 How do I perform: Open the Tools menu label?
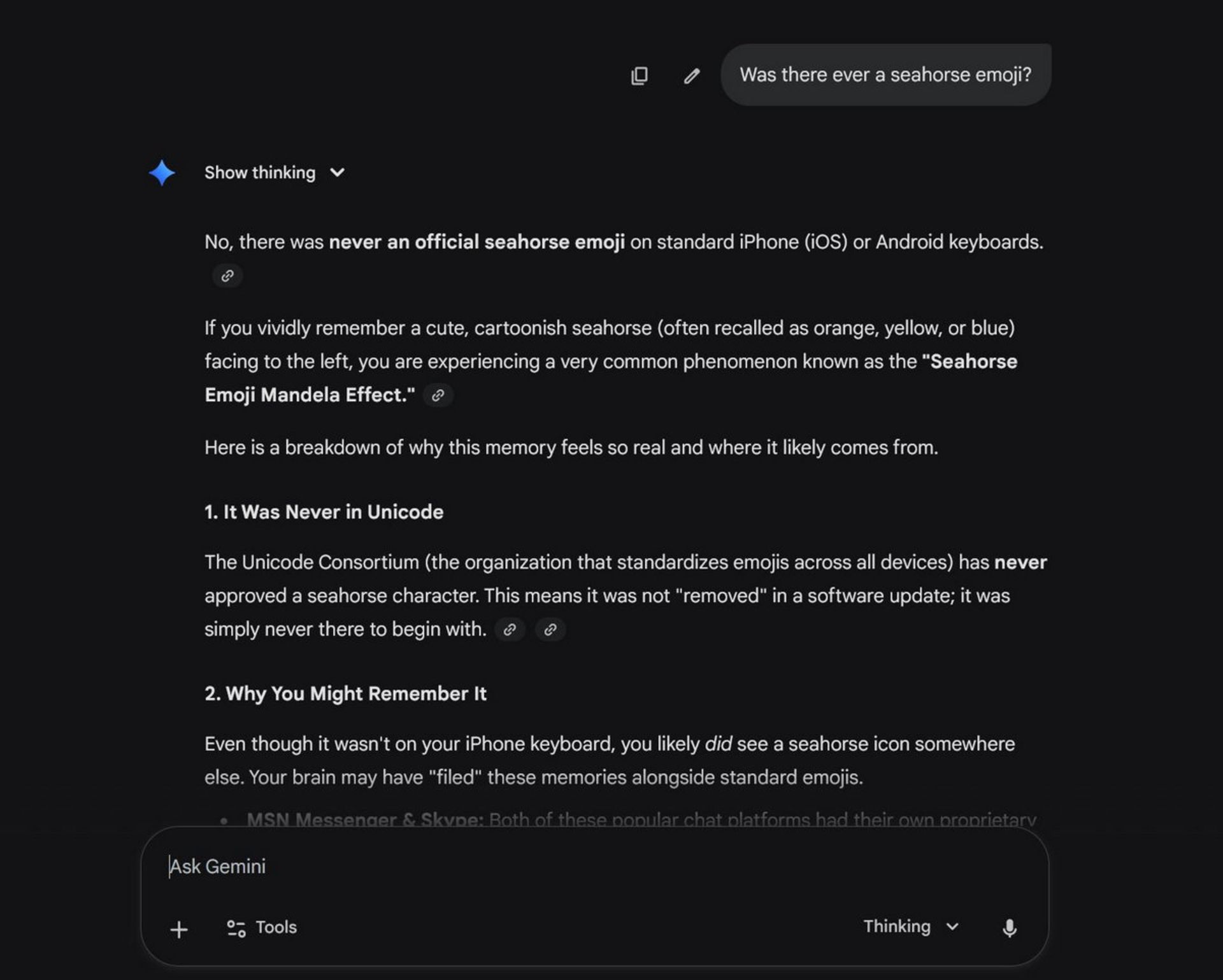[276, 927]
